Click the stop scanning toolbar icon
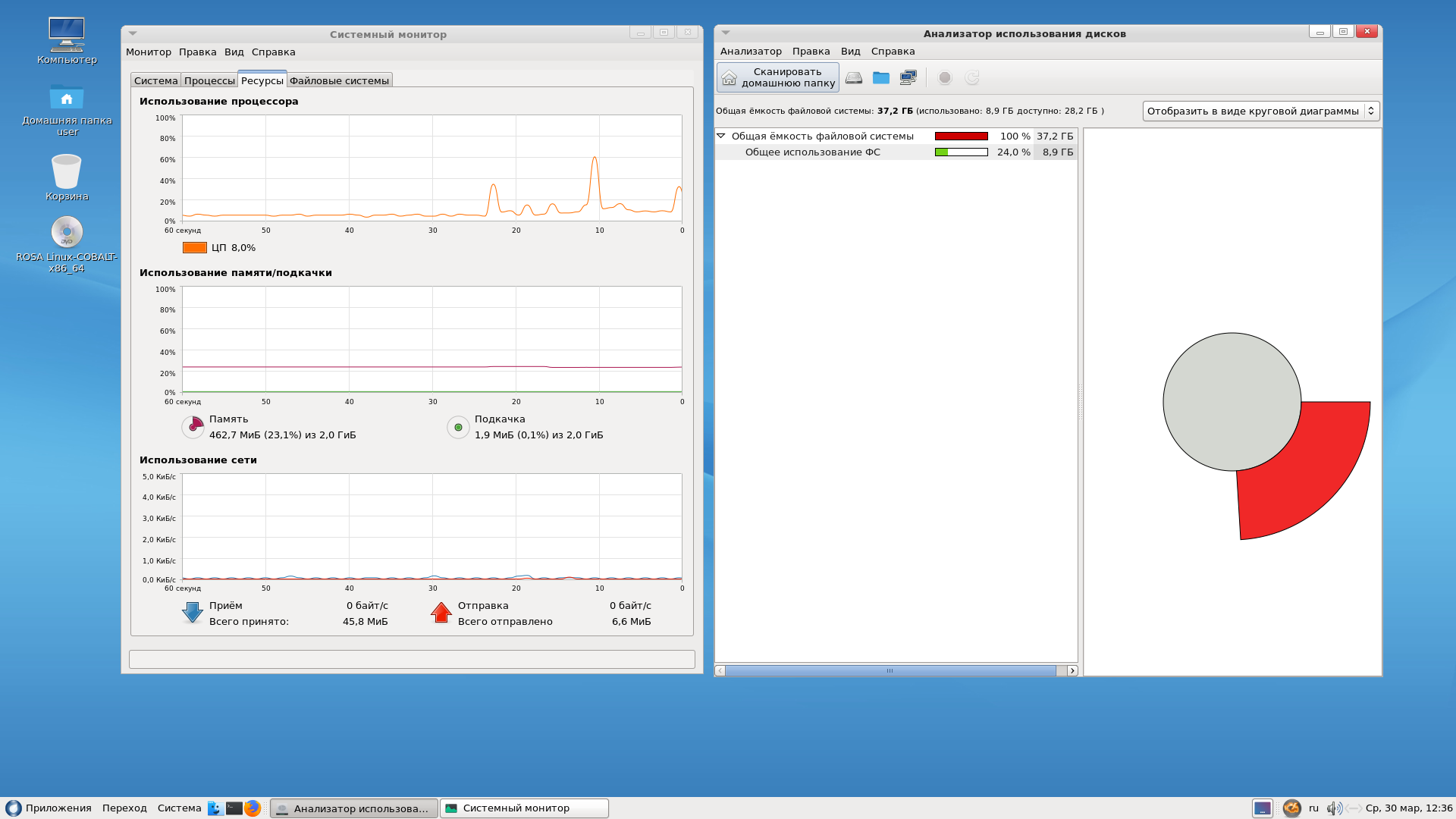Image resolution: width=1456 pixels, height=819 pixels. tap(944, 77)
